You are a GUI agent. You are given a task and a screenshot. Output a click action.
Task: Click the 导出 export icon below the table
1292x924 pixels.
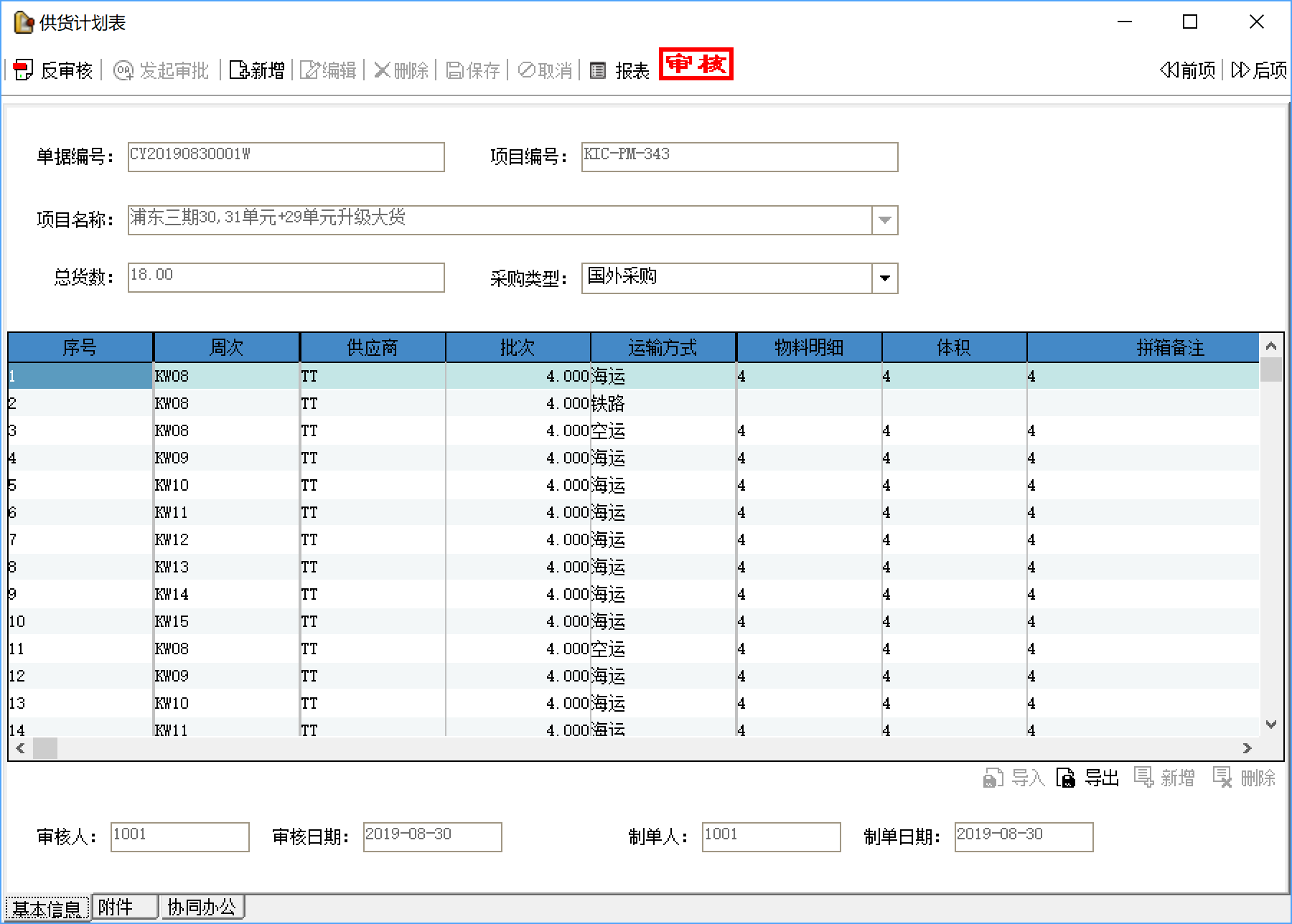click(x=1066, y=778)
